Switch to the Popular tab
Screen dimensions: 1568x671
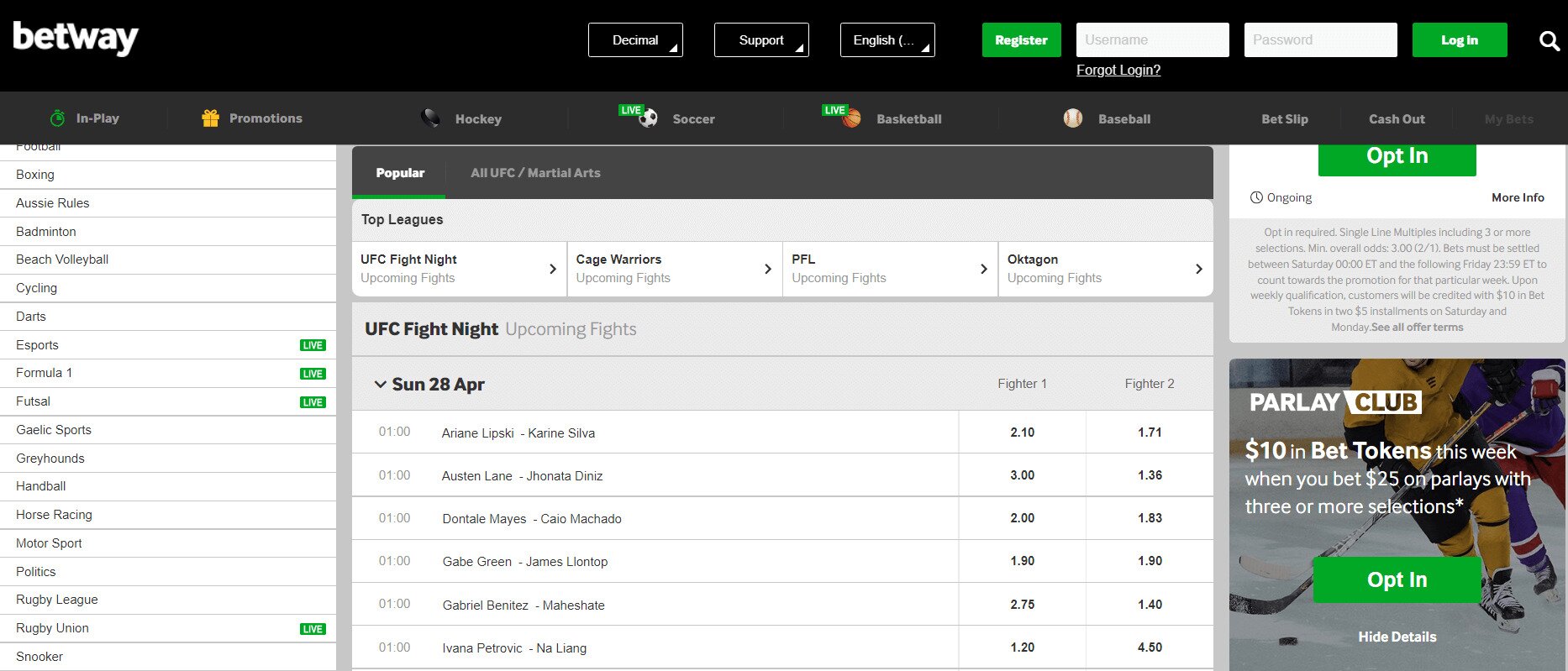[400, 172]
